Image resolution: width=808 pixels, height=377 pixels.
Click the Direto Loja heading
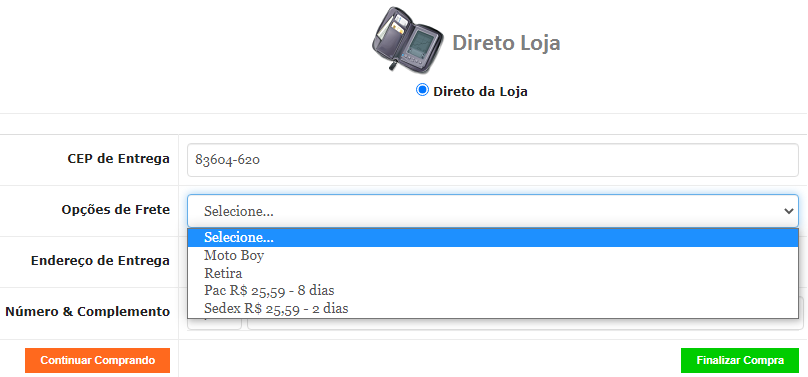(506, 43)
